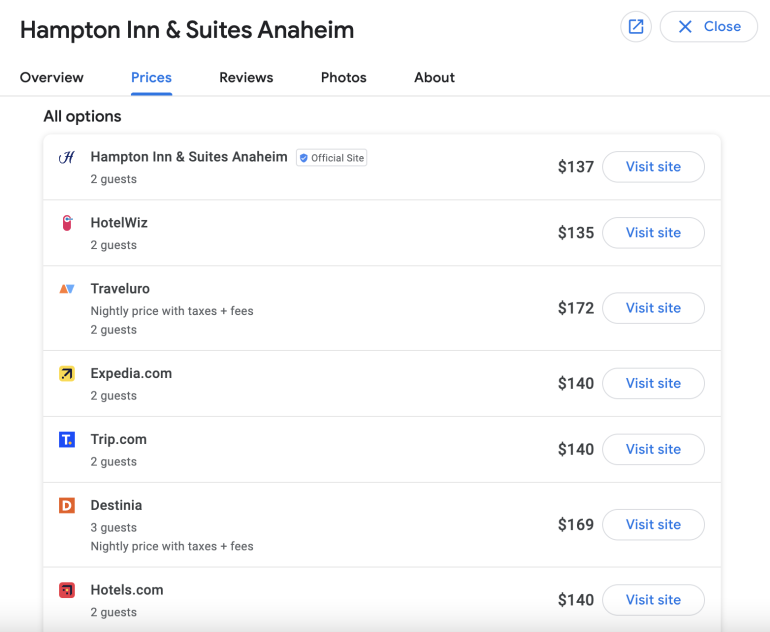Viewport: 770px width, 632px height.
Task: Visit site for Destinia $169 offer
Action: [653, 524]
